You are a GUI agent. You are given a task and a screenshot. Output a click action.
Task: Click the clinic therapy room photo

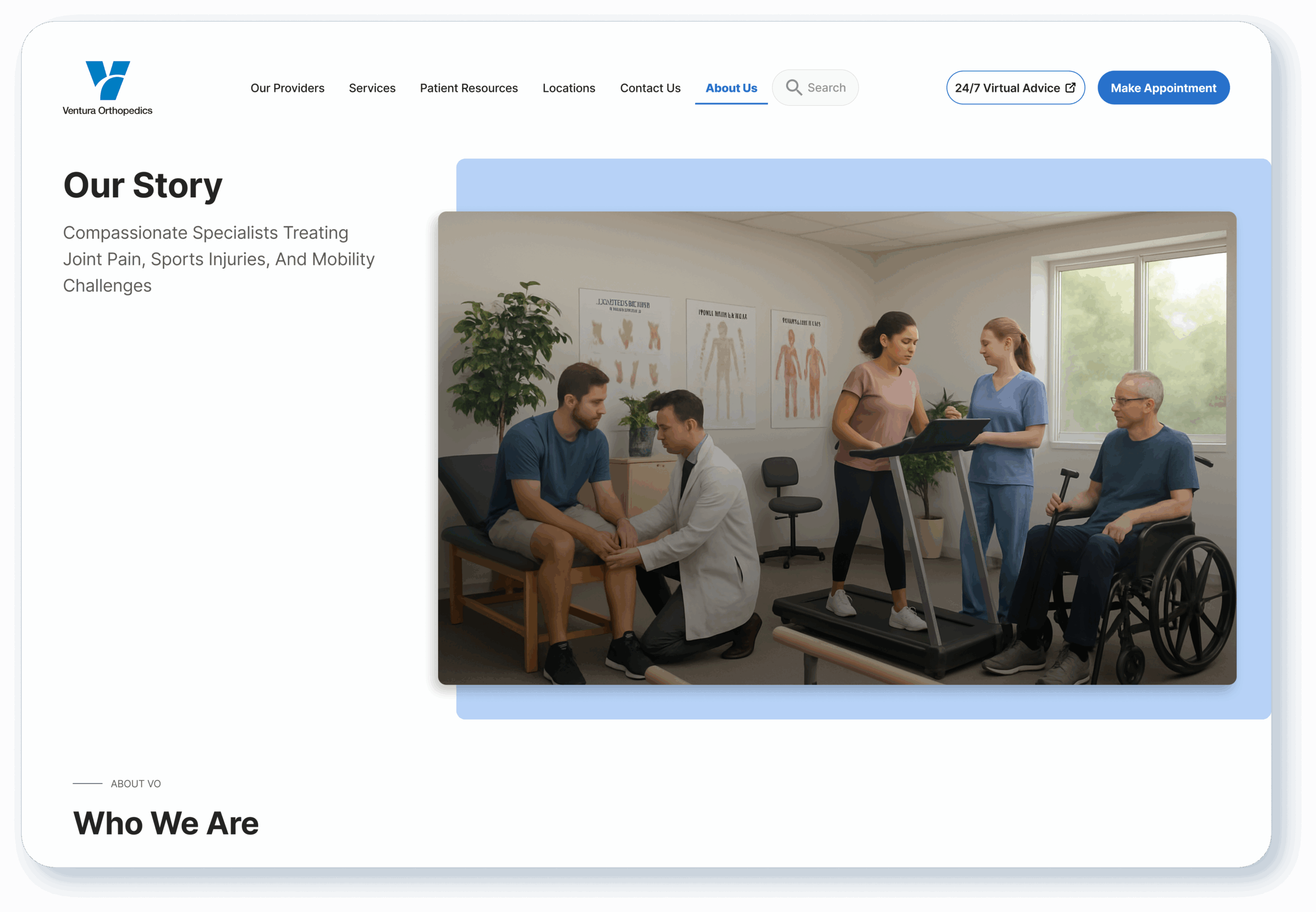pos(836,448)
